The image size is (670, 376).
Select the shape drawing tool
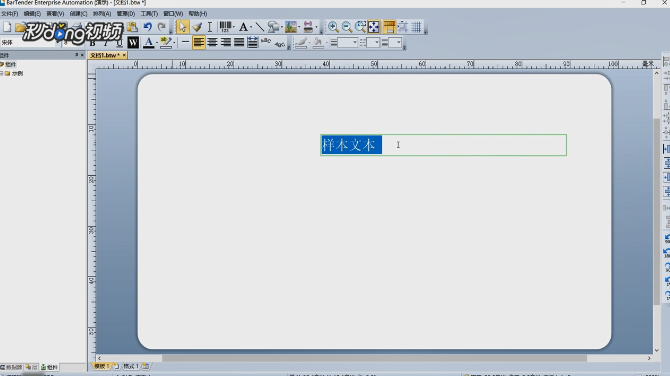coord(273,27)
